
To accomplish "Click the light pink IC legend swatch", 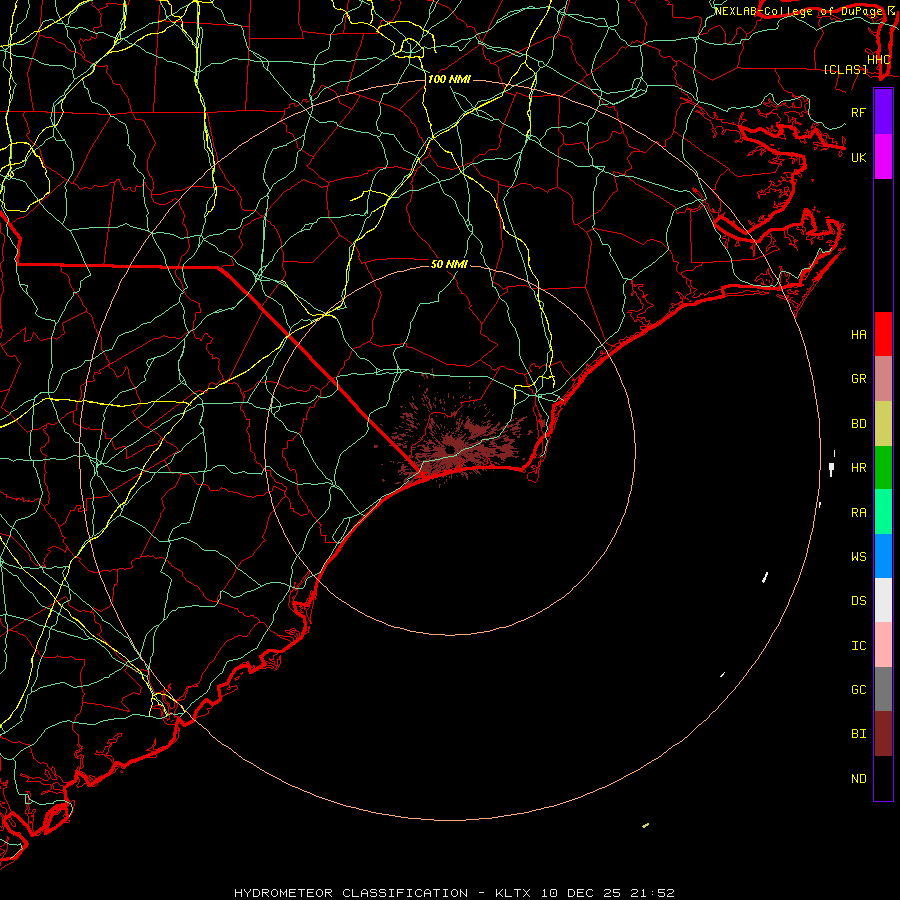I will (x=883, y=645).
